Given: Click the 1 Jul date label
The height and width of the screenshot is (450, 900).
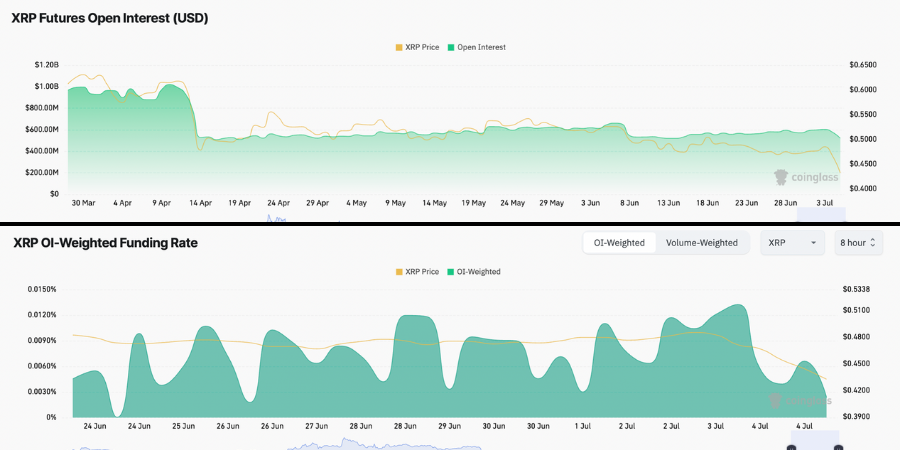Looking at the screenshot, I should click(583, 426).
